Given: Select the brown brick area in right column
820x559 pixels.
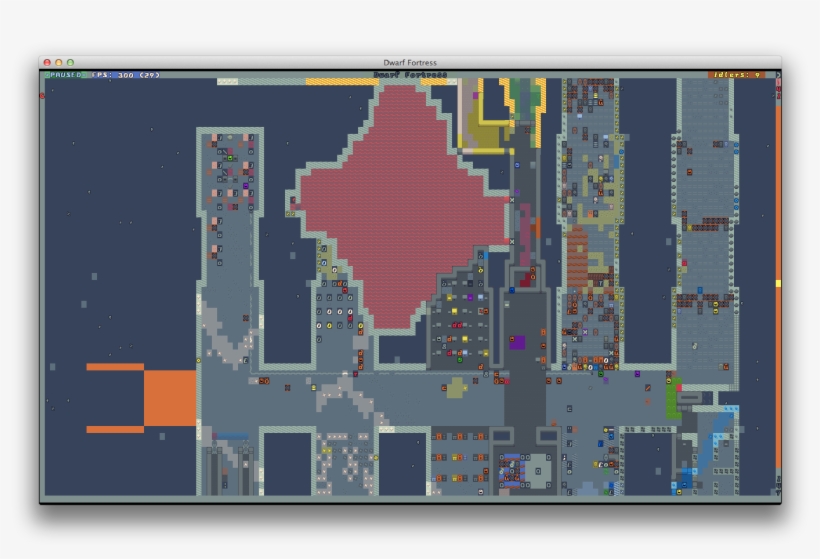Looking at the screenshot, I should coord(577,260).
